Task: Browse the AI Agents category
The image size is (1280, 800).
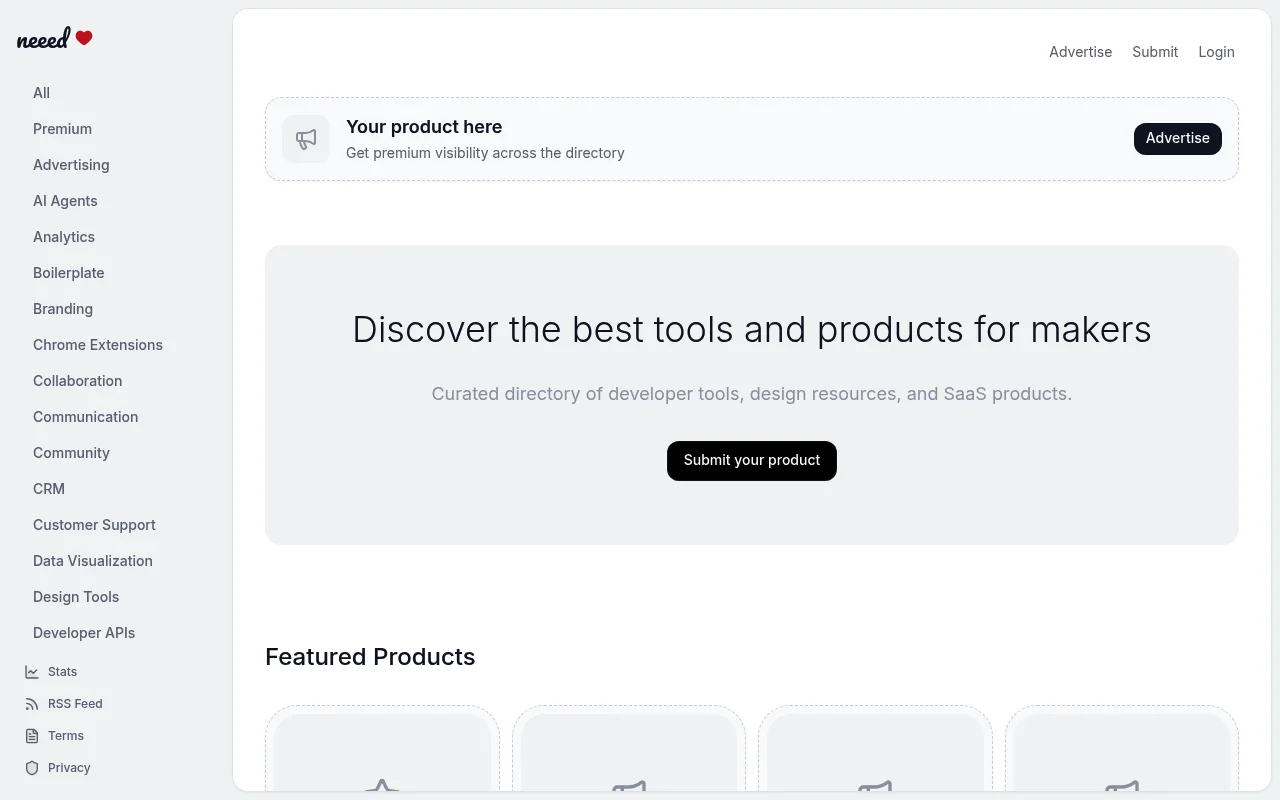Action: pyautogui.click(x=65, y=201)
